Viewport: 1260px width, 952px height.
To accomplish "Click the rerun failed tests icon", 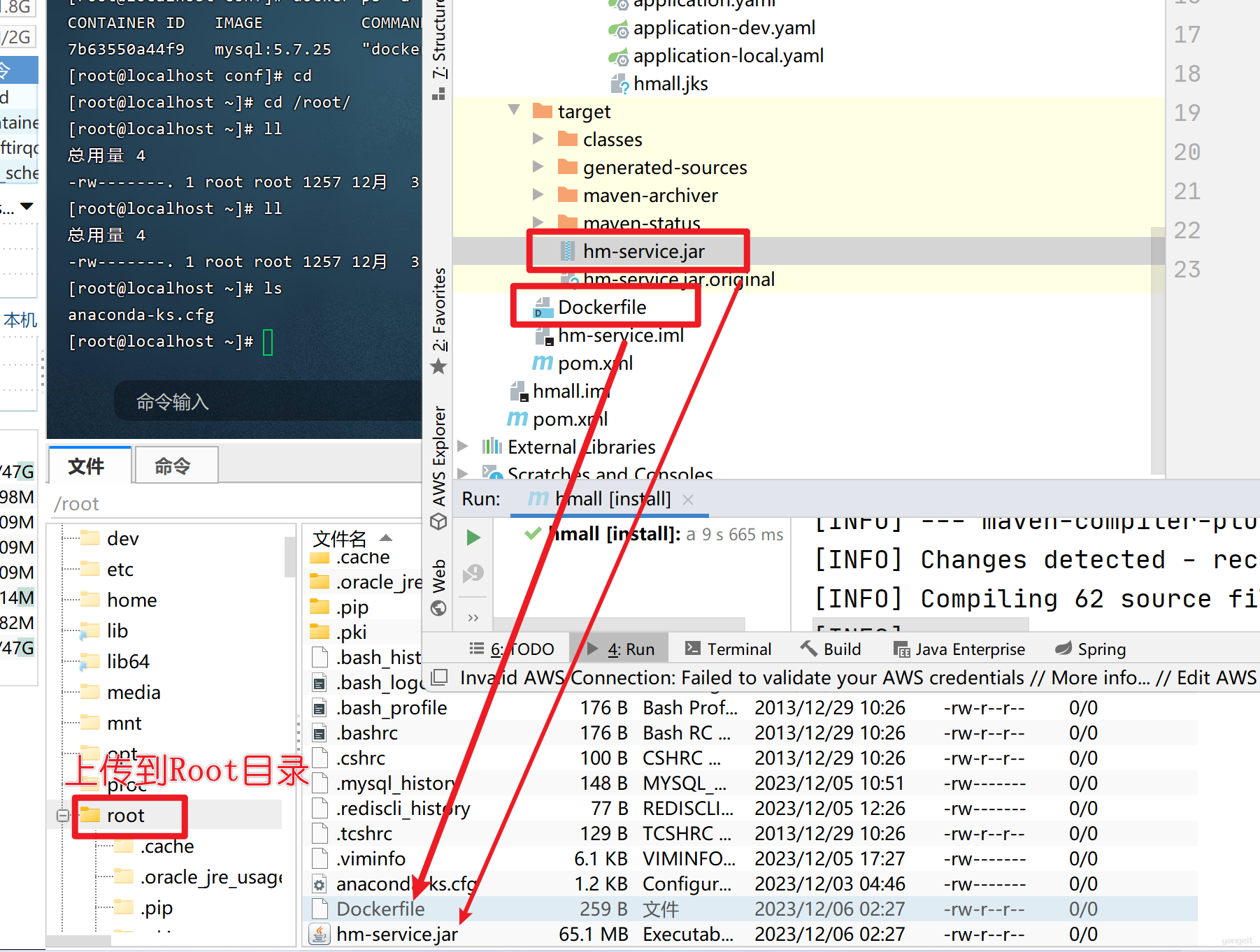I will point(473,573).
